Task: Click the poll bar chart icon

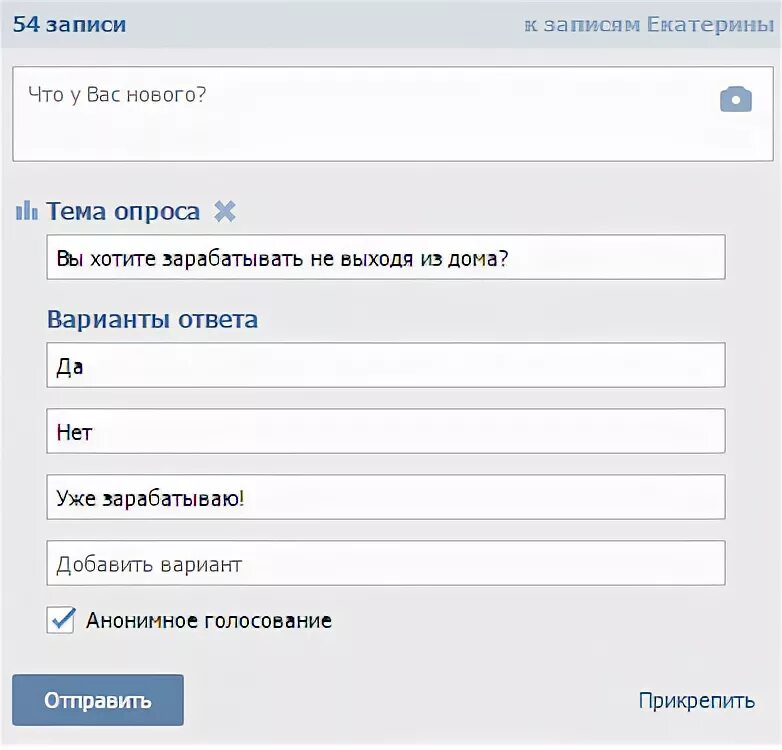Action: pos(26,210)
